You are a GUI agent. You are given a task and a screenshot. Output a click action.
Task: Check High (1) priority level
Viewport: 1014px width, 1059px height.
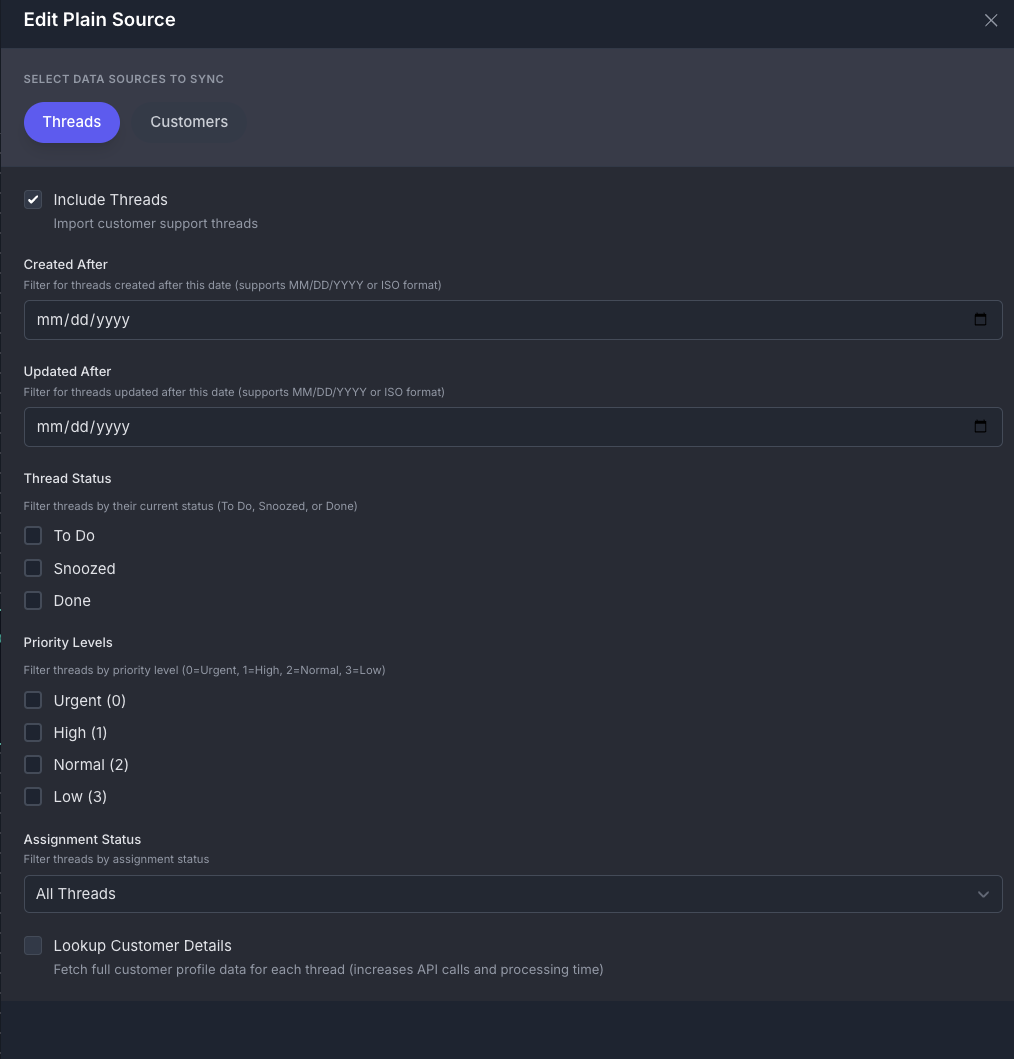[x=32, y=732]
